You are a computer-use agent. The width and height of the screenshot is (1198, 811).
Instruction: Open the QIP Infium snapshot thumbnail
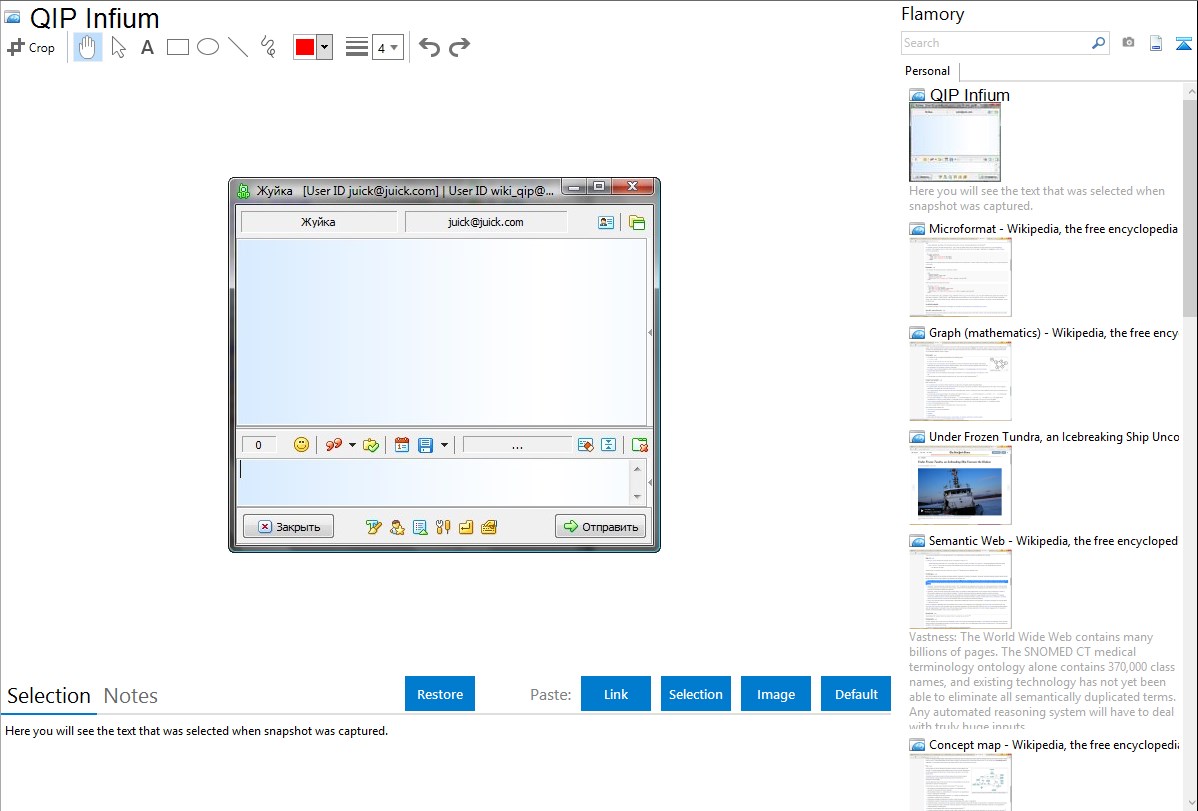tap(955, 143)
